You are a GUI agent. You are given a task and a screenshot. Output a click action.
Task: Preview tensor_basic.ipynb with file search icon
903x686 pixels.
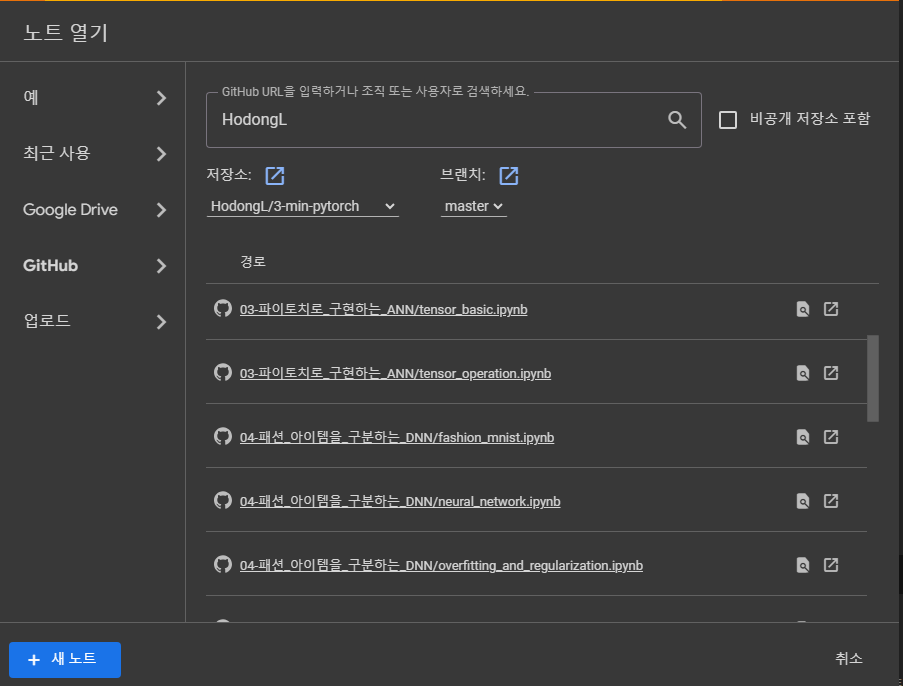(803, 309)
